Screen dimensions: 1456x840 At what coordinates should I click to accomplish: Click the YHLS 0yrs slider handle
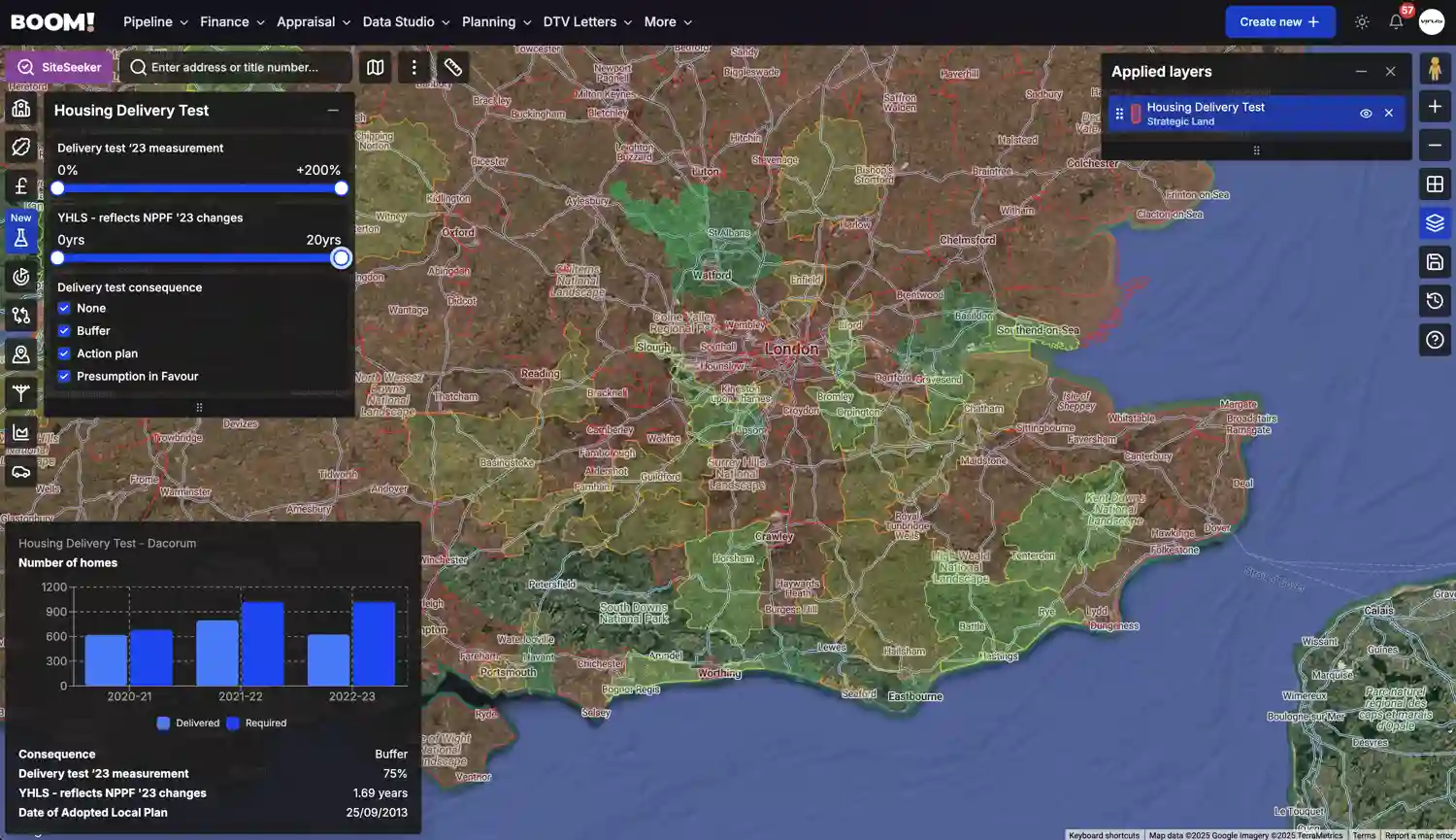click(x=57, y=258)
